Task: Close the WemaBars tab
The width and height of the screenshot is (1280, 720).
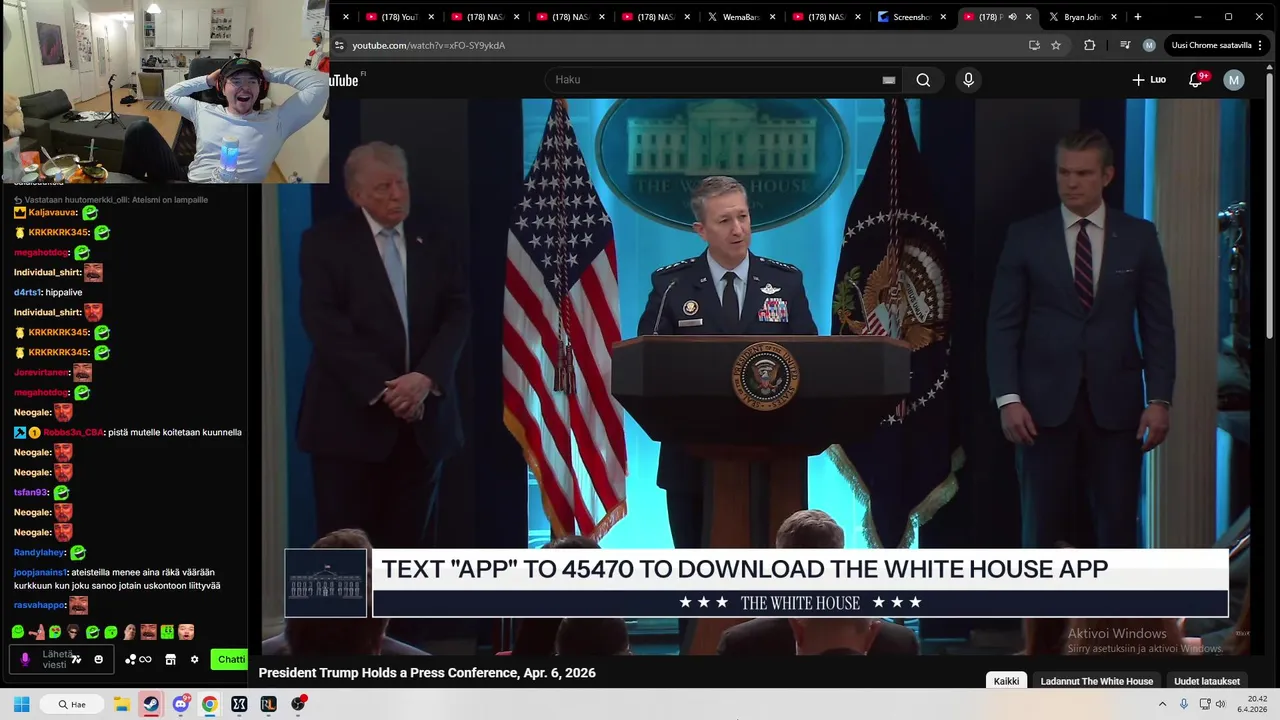Action: 772,17
